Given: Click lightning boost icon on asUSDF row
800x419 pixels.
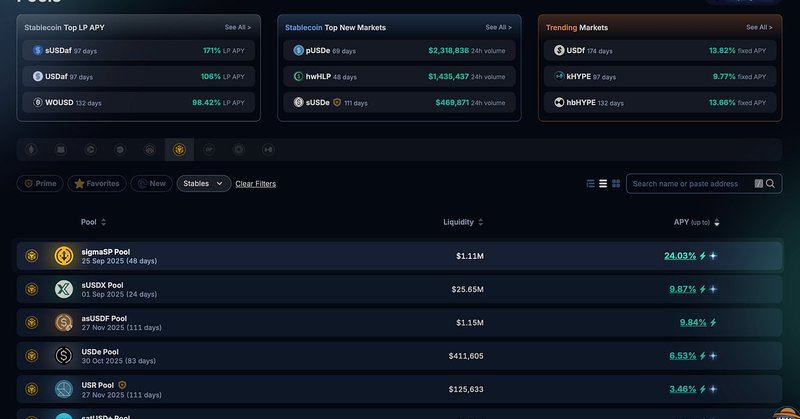Looking at the screenshot, I should coord(713,323).
